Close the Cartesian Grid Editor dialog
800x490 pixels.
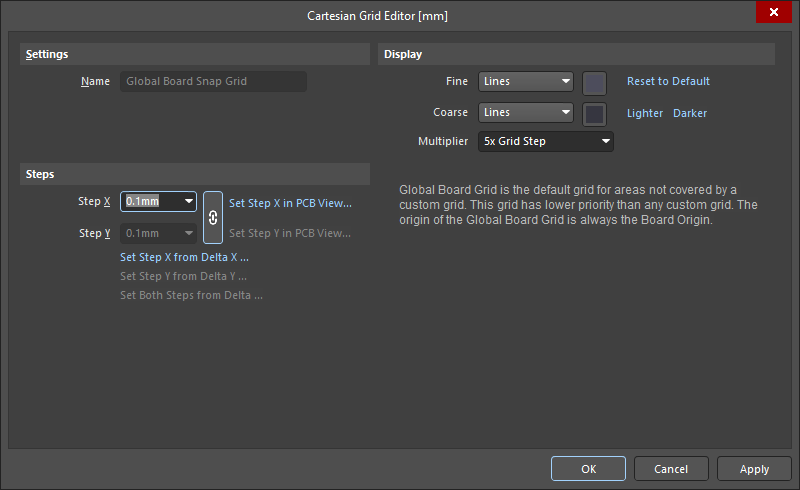773,13
